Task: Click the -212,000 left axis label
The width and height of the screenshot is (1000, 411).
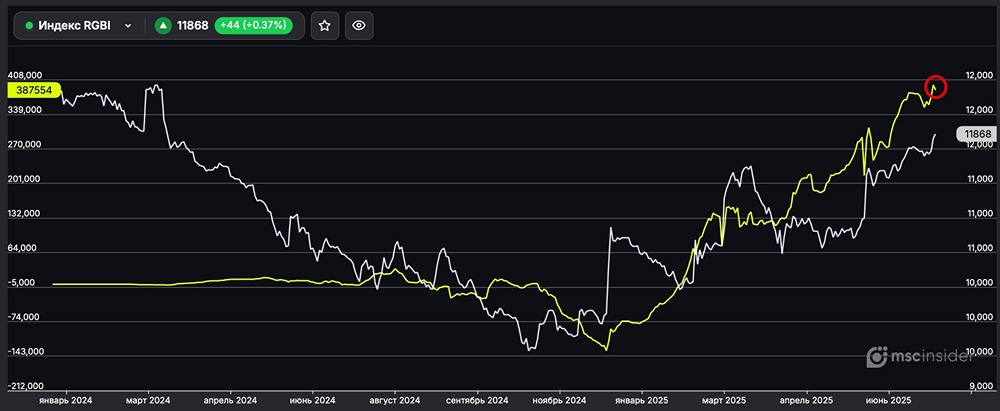Action: pyautogui.click(x=24, y=386)
